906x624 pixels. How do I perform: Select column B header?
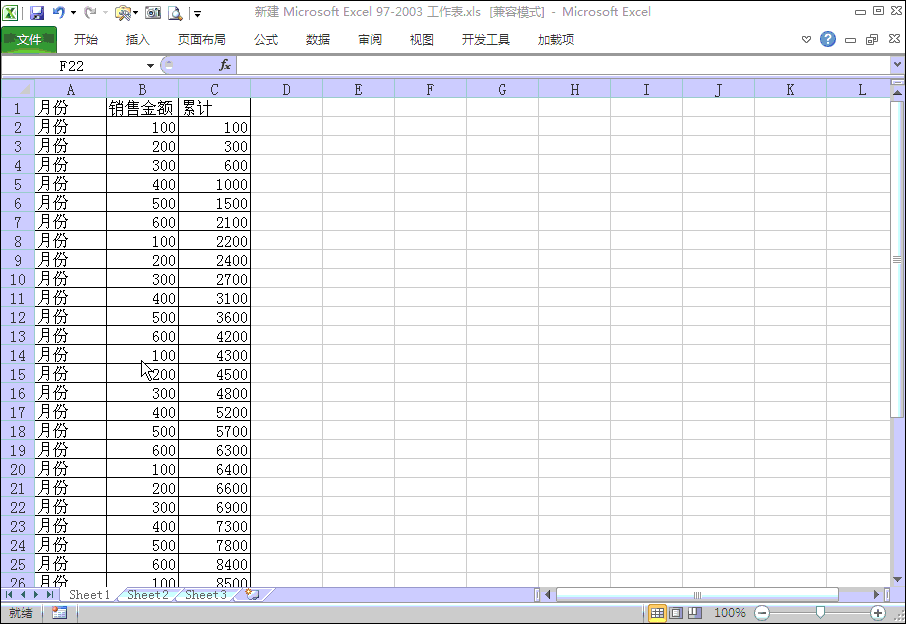tap(142, 90)
